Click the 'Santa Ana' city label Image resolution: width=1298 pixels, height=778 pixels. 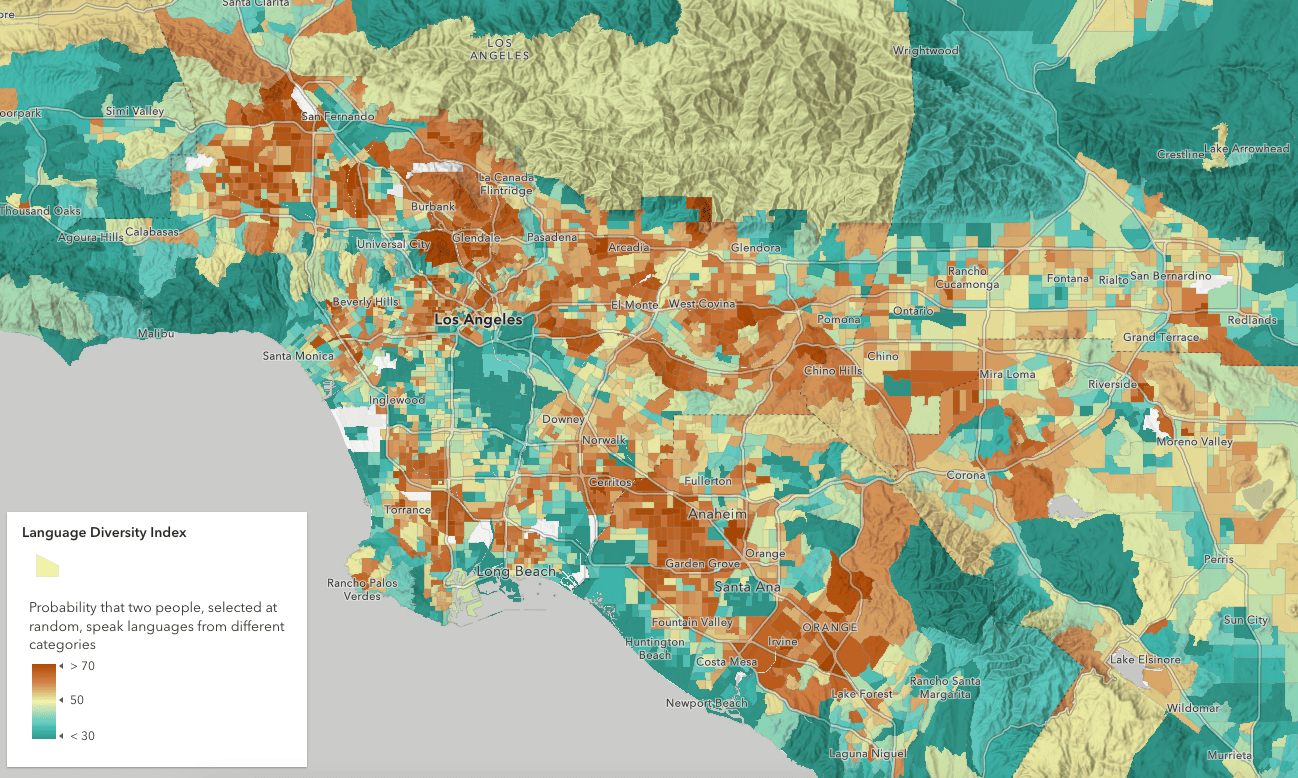point(747,587)
